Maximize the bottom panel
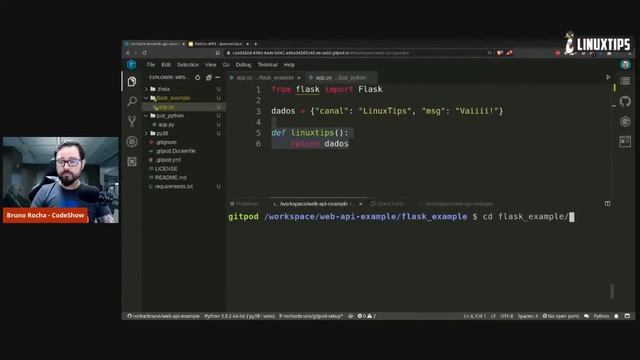Screen dimensions: 640x360 [x=607, y=203]
